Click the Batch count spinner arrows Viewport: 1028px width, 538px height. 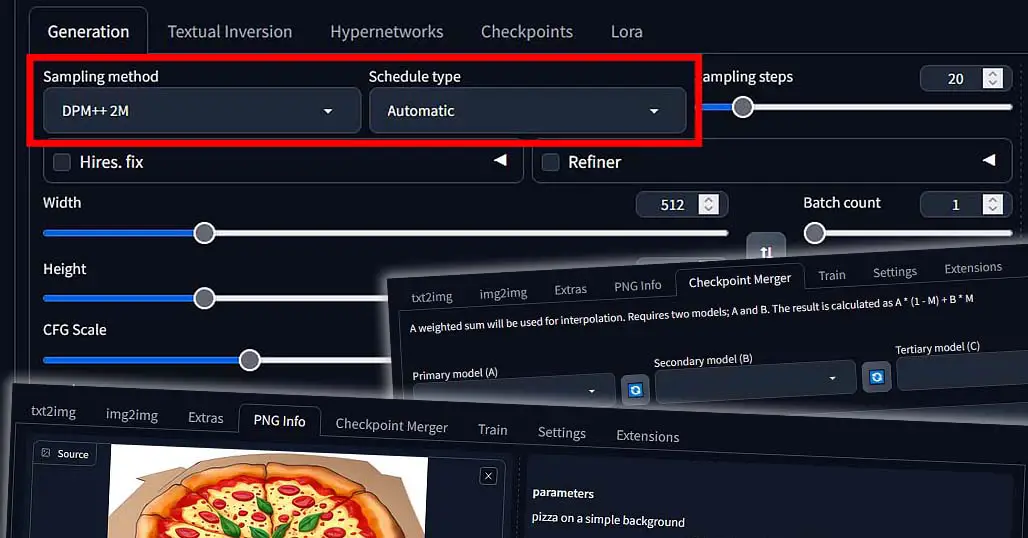993,204
